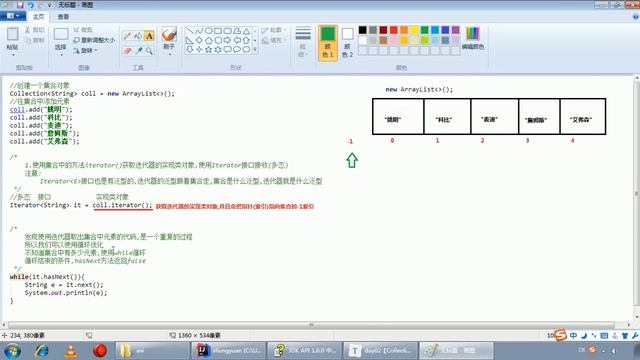Expand the Select dropdown arrow

pos(61,54)
